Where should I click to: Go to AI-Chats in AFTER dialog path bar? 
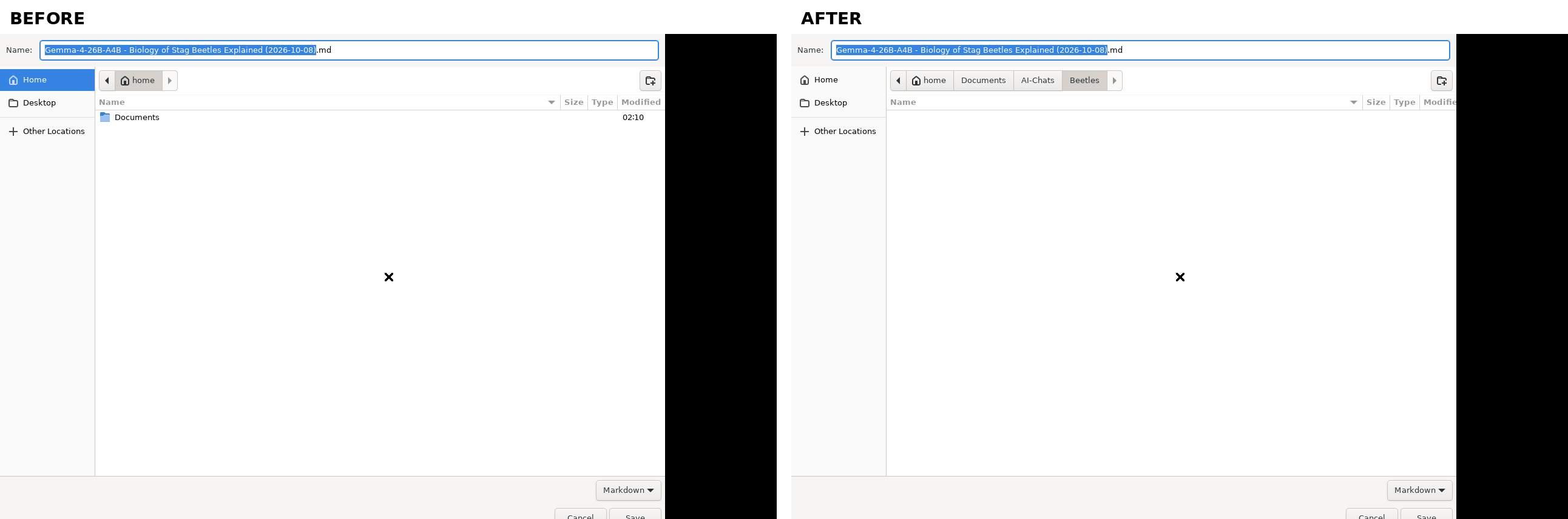coord(1038,80)
